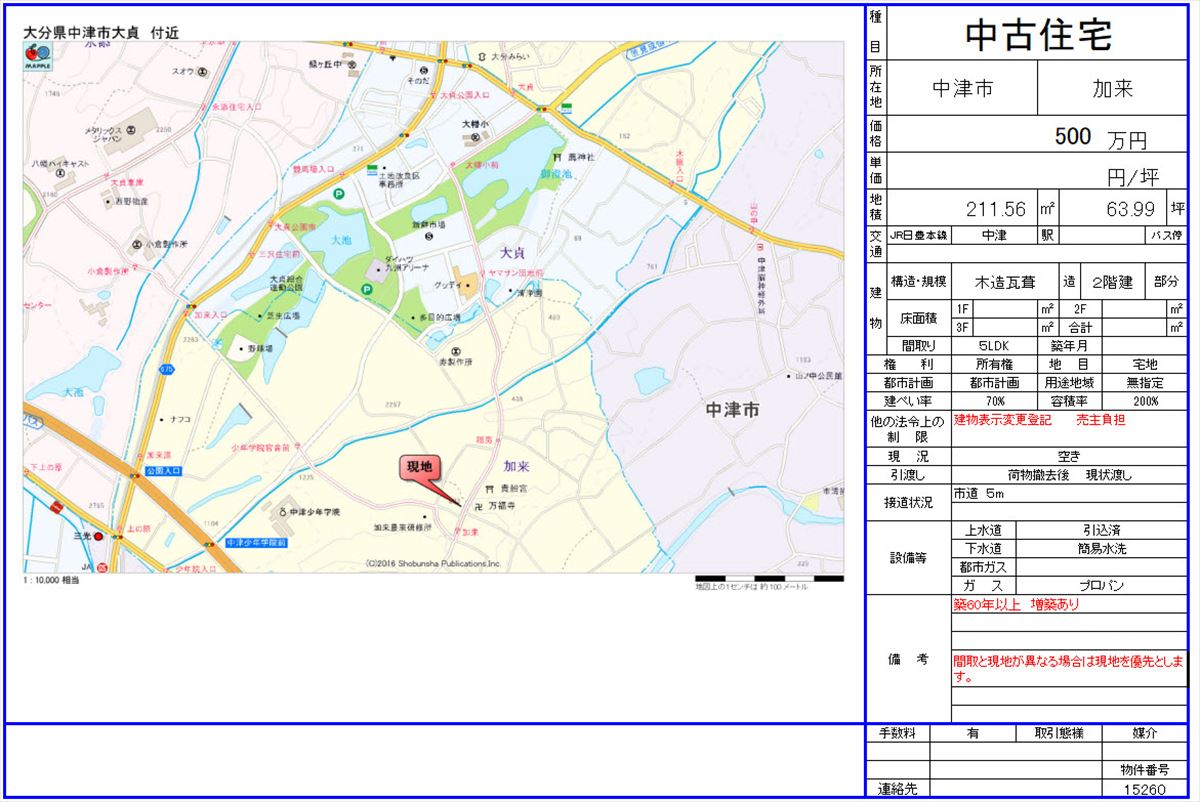Click the 中古住宅 property type heading
The height and width of the screenshot is (802, 1200).
(1037, 35)
